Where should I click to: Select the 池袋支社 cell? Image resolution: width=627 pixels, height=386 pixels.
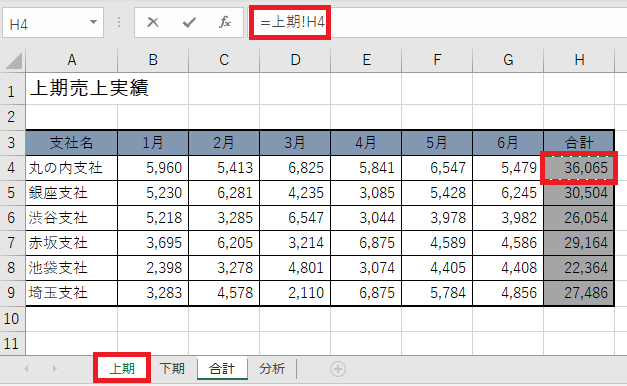pos(72,268)
